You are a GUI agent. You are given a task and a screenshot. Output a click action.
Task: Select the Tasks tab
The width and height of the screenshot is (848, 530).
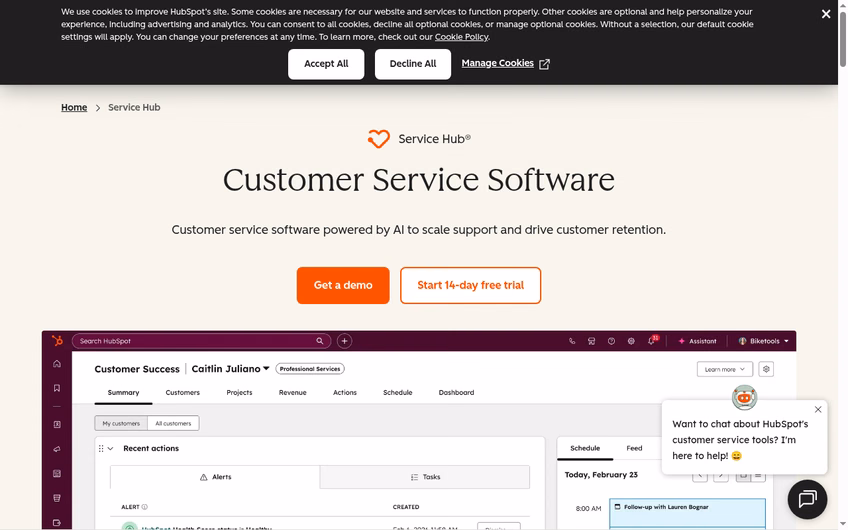(x=425, y=477)
